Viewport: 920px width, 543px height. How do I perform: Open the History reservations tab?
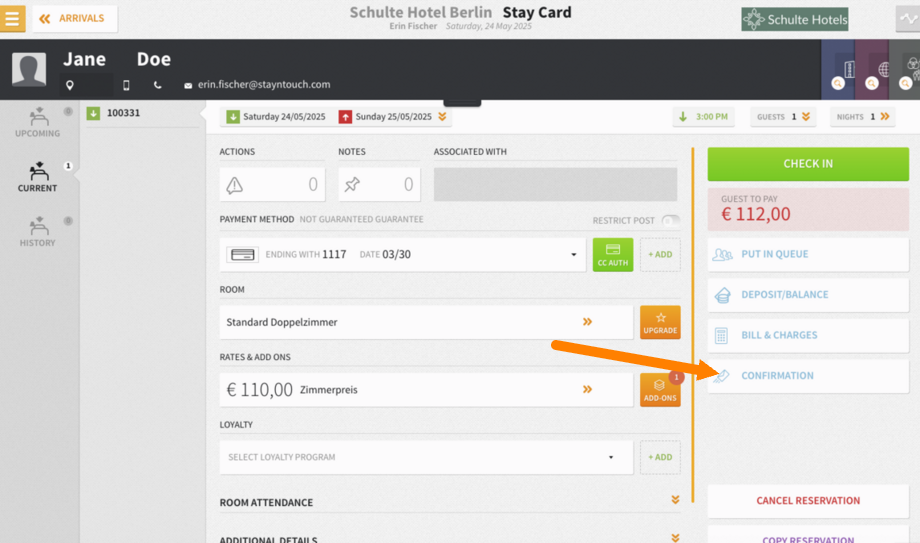[x=38, y=231]
